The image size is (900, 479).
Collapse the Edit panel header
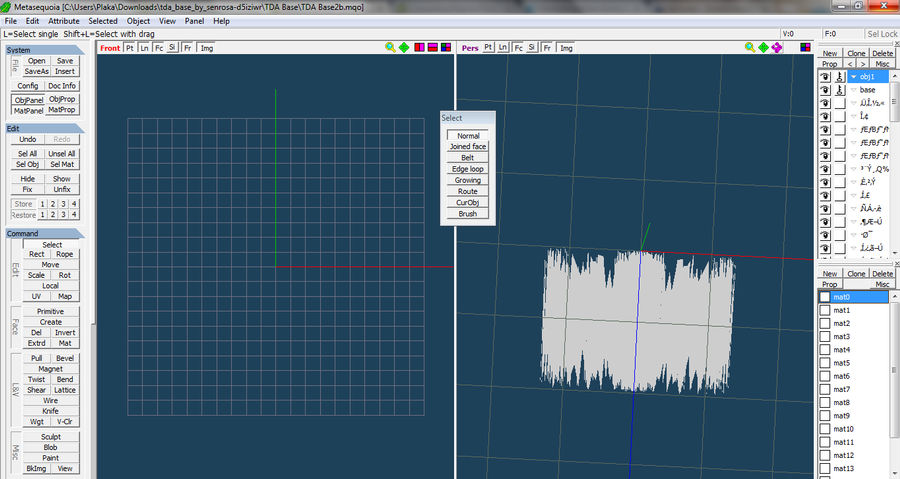(45, 128)
